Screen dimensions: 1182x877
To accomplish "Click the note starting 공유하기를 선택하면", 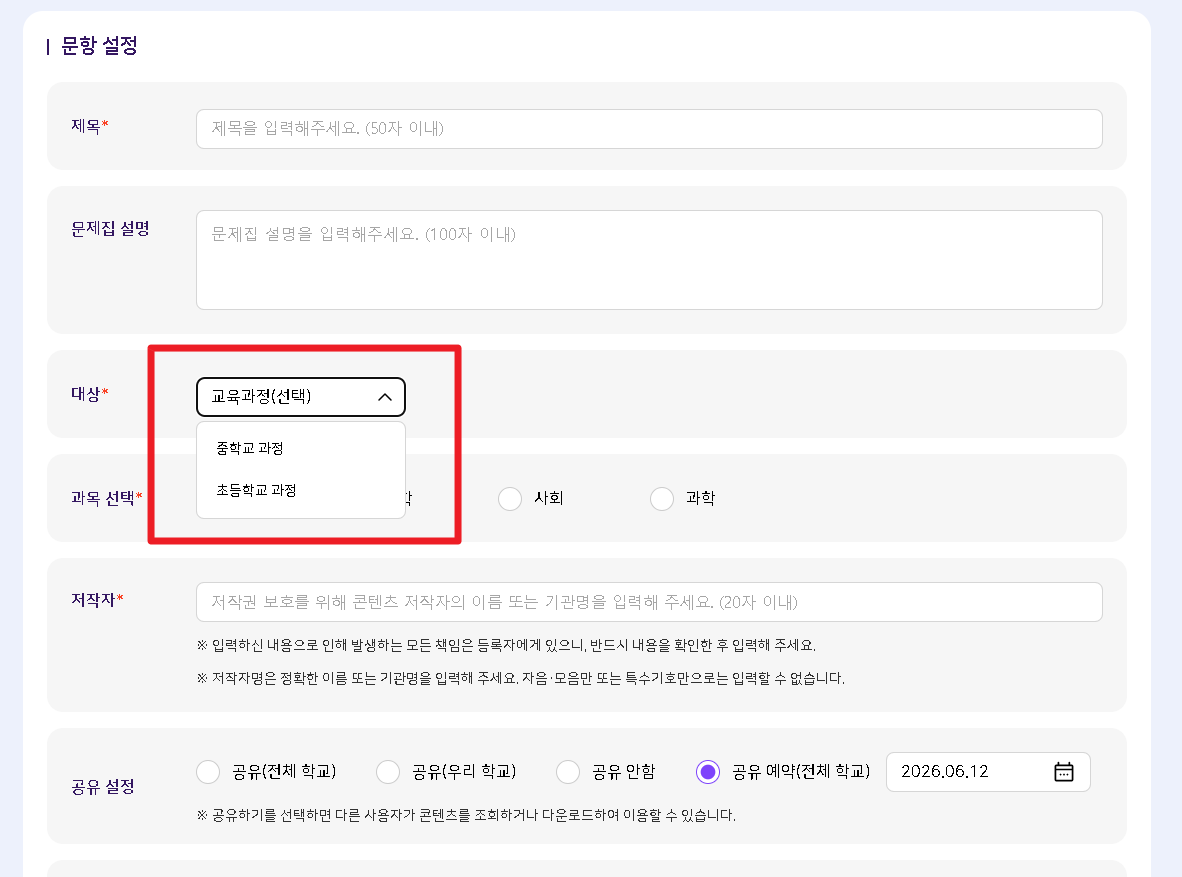I will click(x=466, y=815).
